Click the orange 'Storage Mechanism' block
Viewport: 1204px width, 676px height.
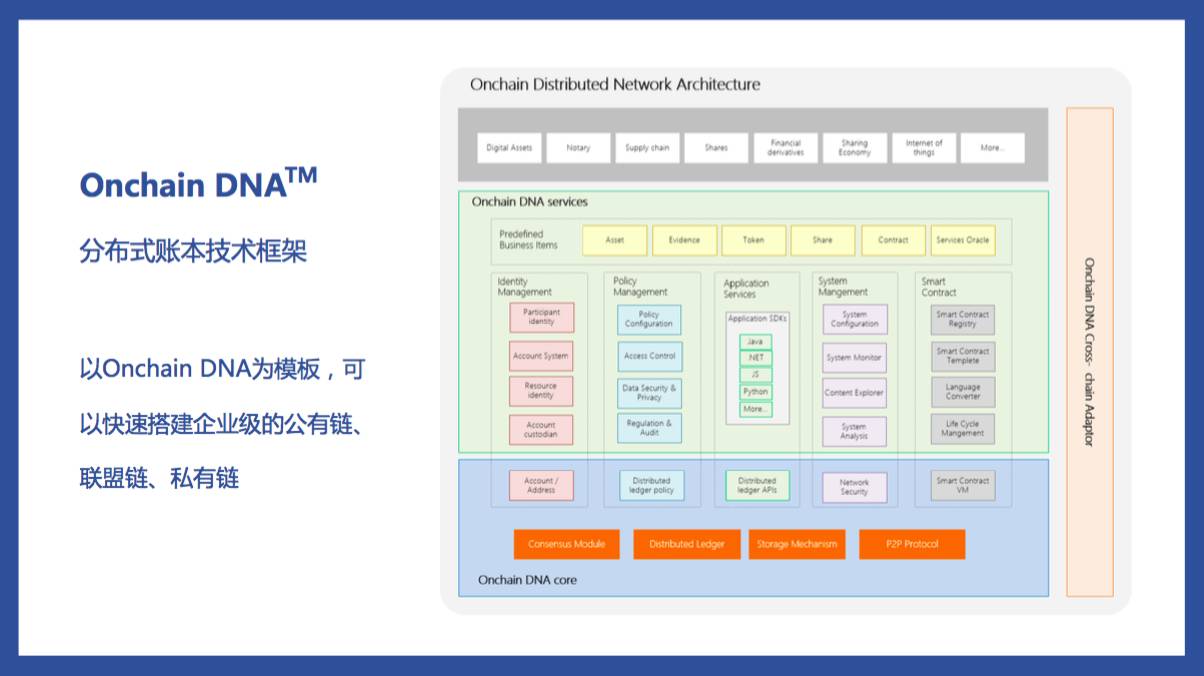click(797, 544)
